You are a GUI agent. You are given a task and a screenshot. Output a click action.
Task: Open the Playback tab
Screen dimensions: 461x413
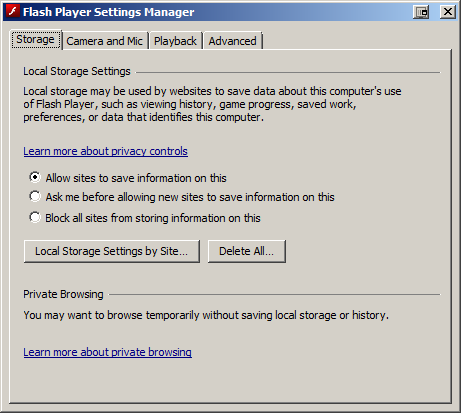point(175,41)
